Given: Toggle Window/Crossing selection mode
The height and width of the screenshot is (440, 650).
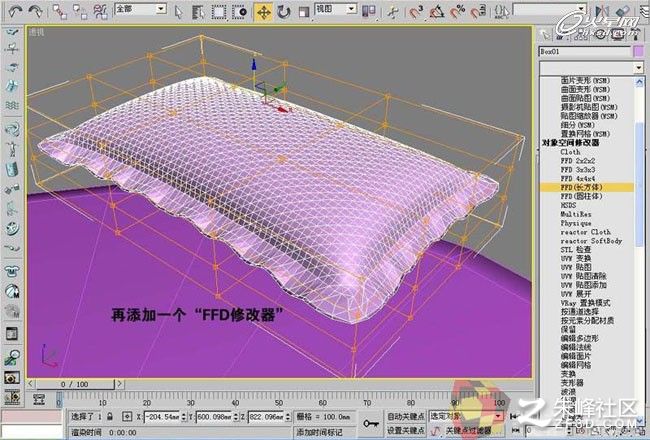Looking at the screenshot, I should point(240,12).
